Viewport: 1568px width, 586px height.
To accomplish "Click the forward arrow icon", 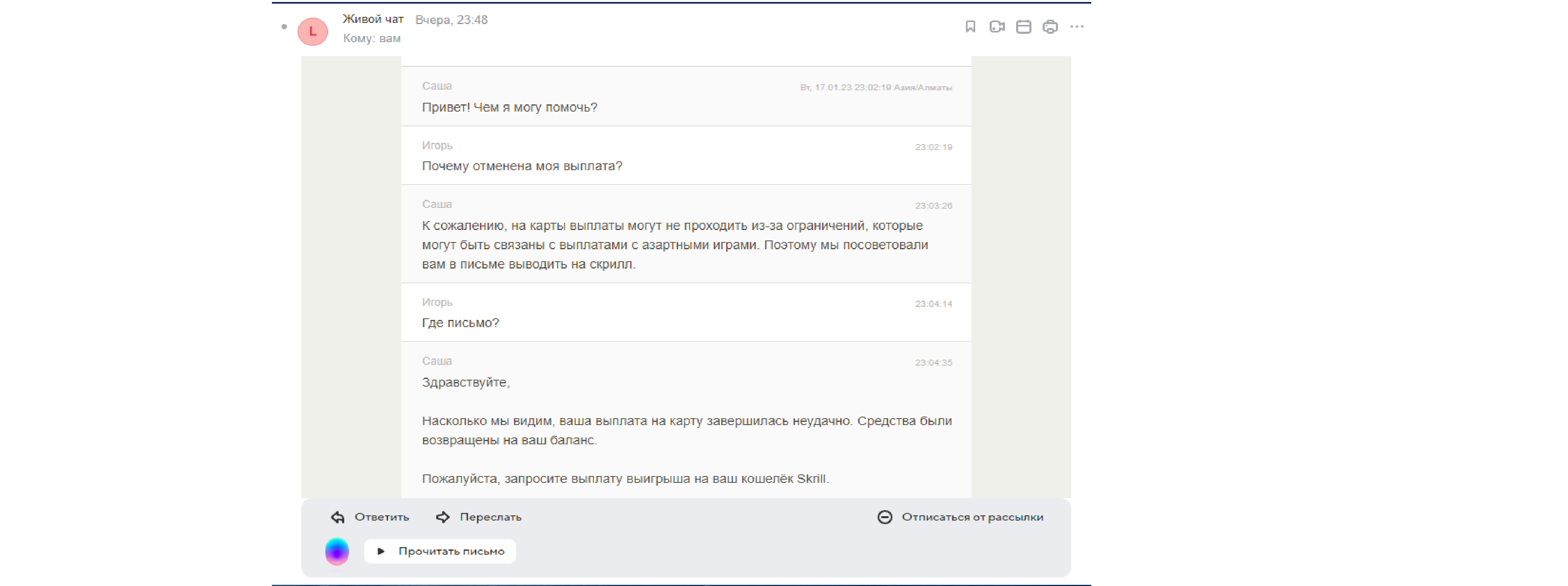I will 443,517.
